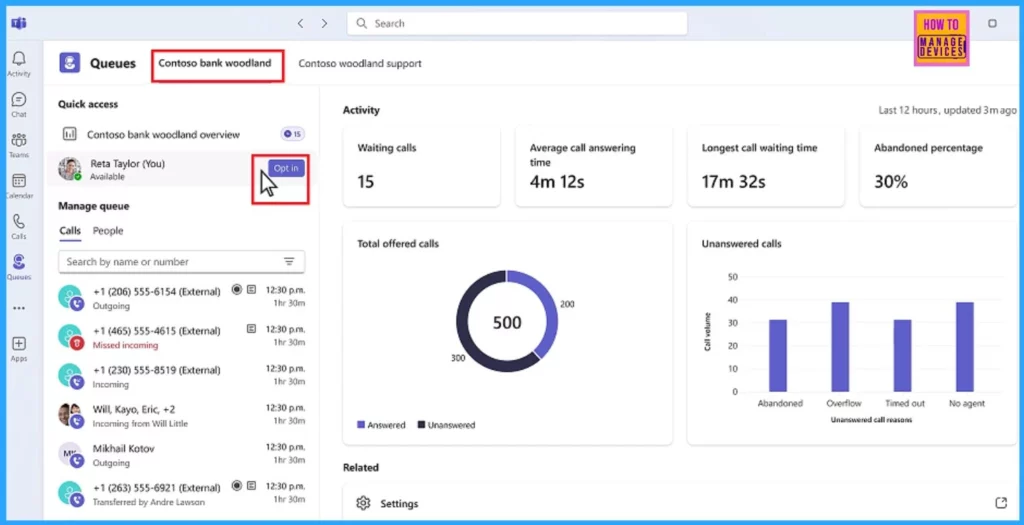Click Average call answering time card
The image size is (1024, 525).
point(594,167)
